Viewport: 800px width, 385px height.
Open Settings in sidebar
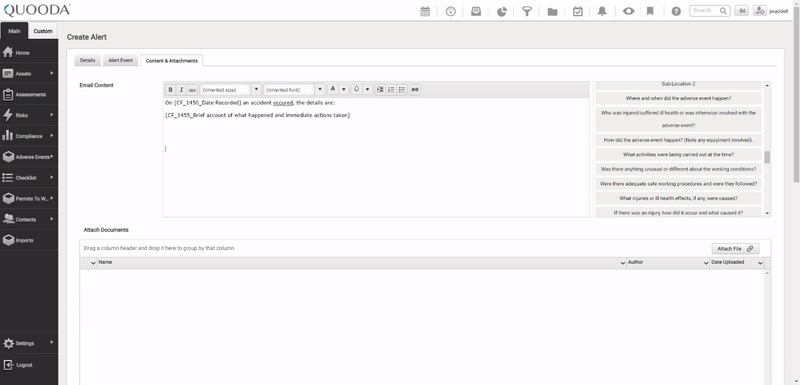[x=29, y=343]
